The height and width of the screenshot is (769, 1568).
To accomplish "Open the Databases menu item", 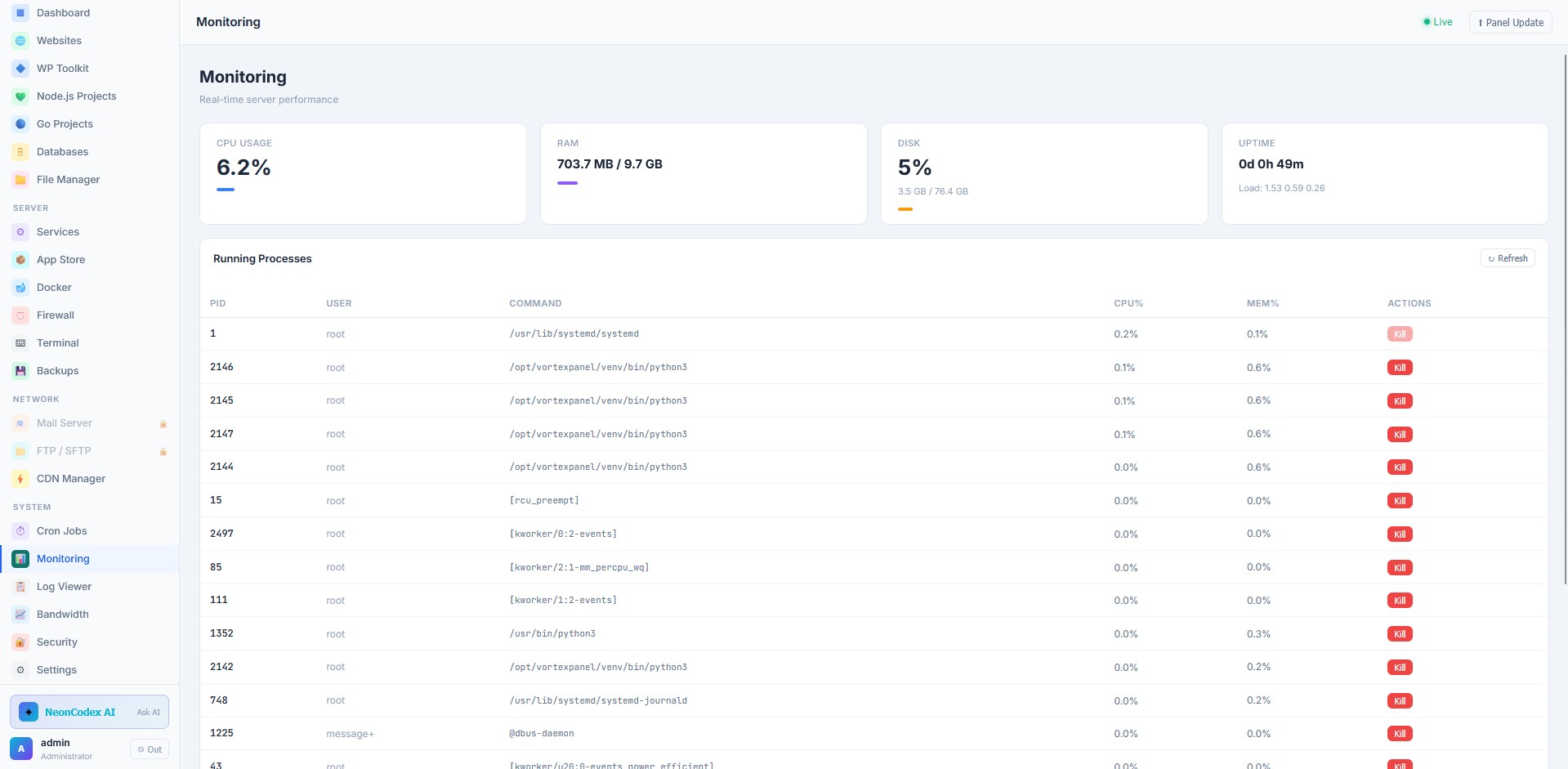I will click(89, 152).
